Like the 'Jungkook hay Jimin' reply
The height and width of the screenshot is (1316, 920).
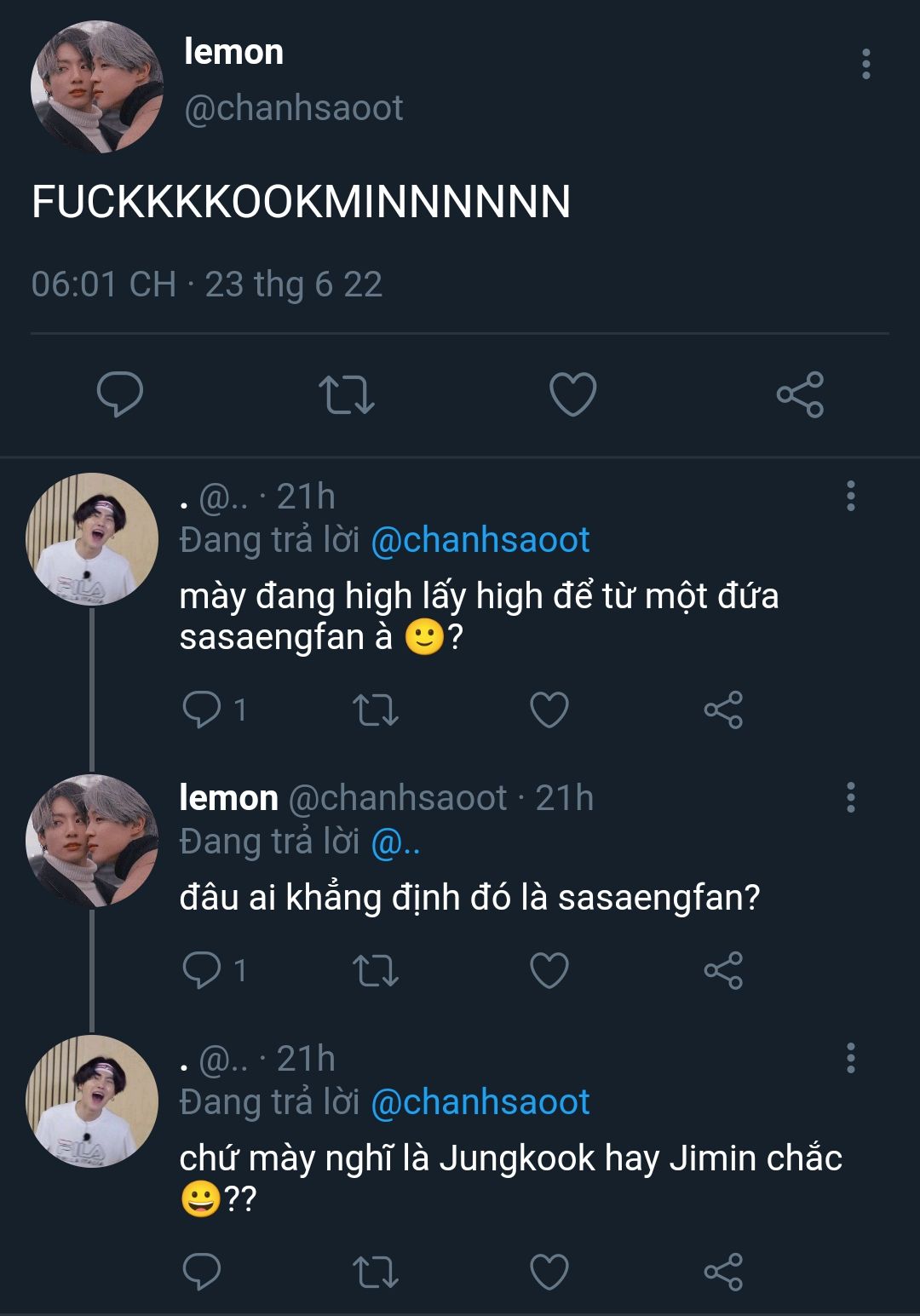(x=549, y=1272)
